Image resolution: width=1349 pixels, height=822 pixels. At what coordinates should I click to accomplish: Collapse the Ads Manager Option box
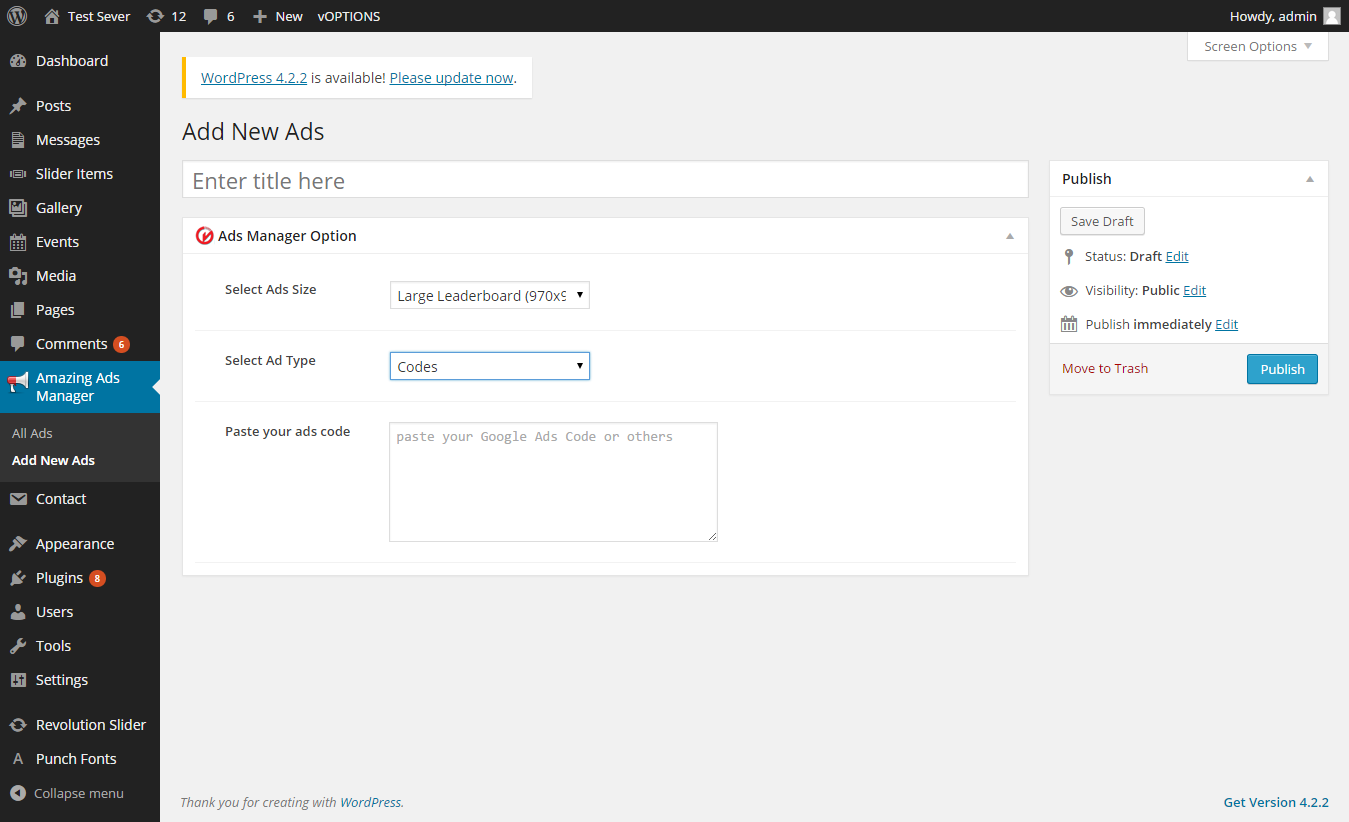1009,236
